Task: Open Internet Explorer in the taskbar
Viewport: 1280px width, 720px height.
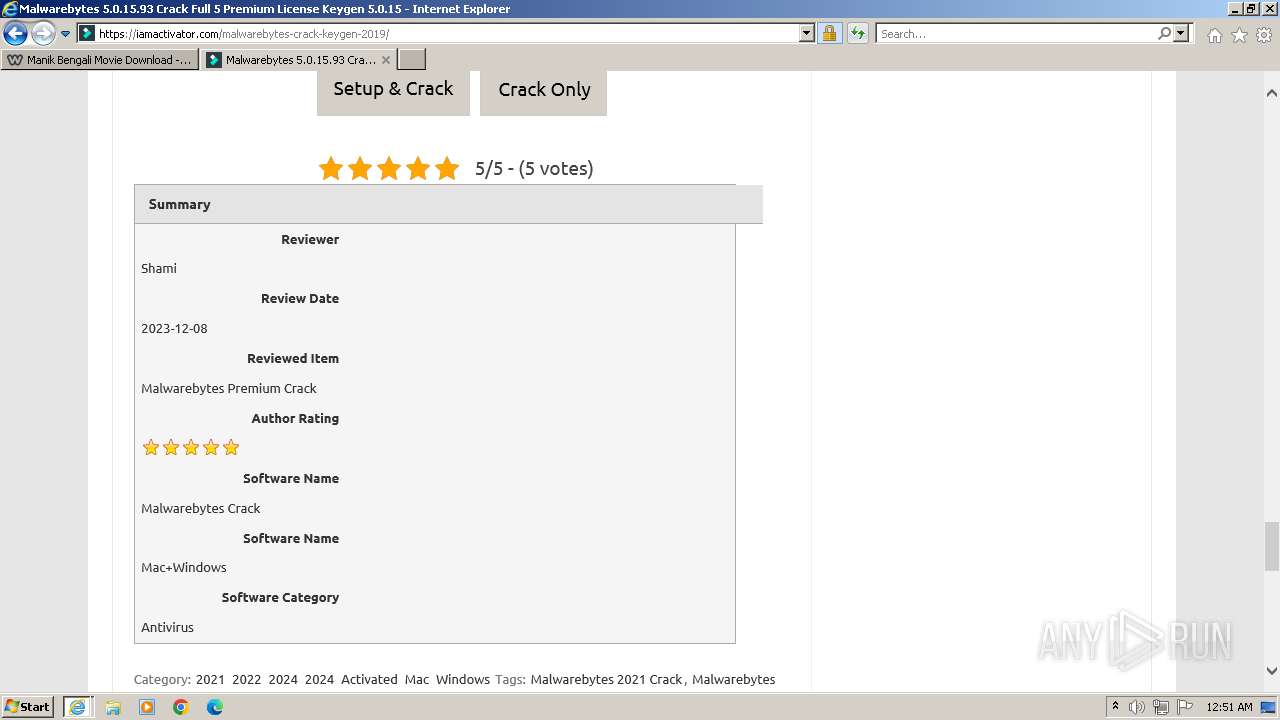Action: [x=78, y=706]
